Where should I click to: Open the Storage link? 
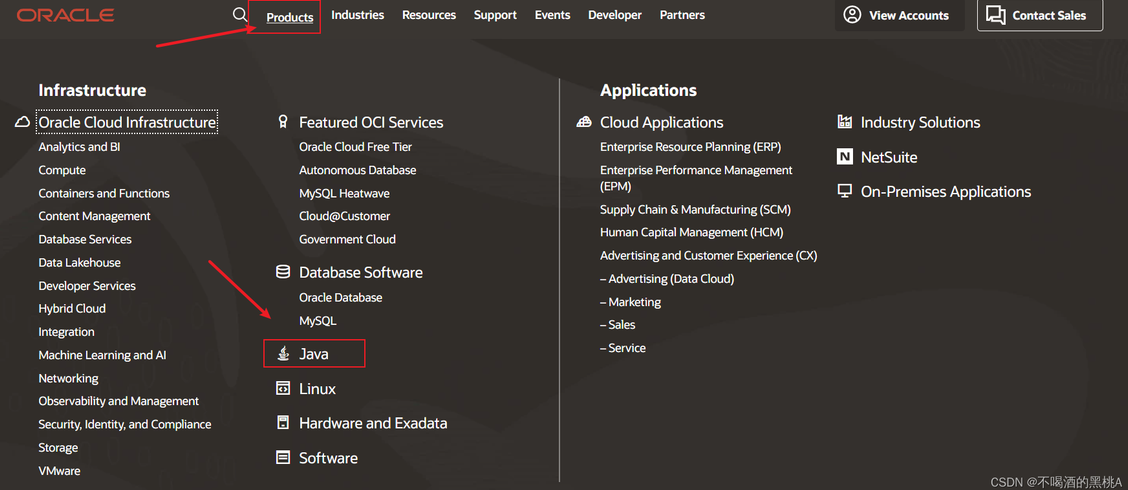(x=58, y=448)
